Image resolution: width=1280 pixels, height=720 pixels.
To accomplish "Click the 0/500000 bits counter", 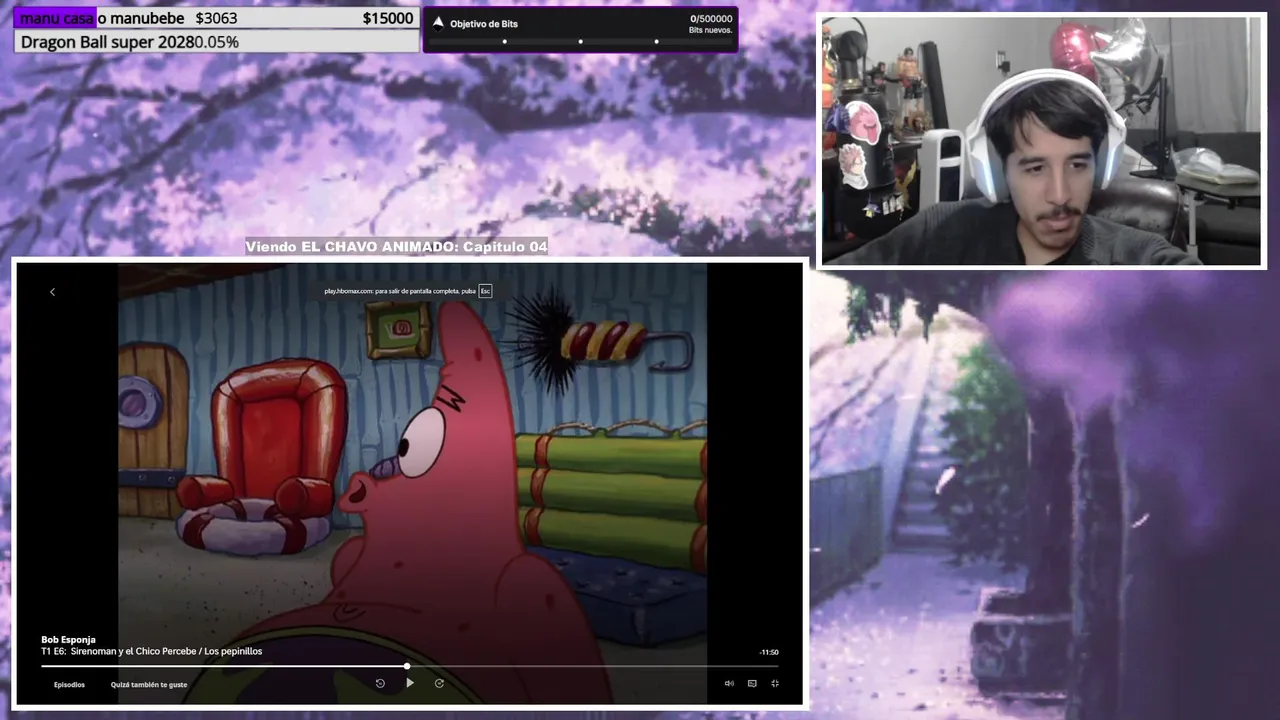I will [x=711, y=19].
